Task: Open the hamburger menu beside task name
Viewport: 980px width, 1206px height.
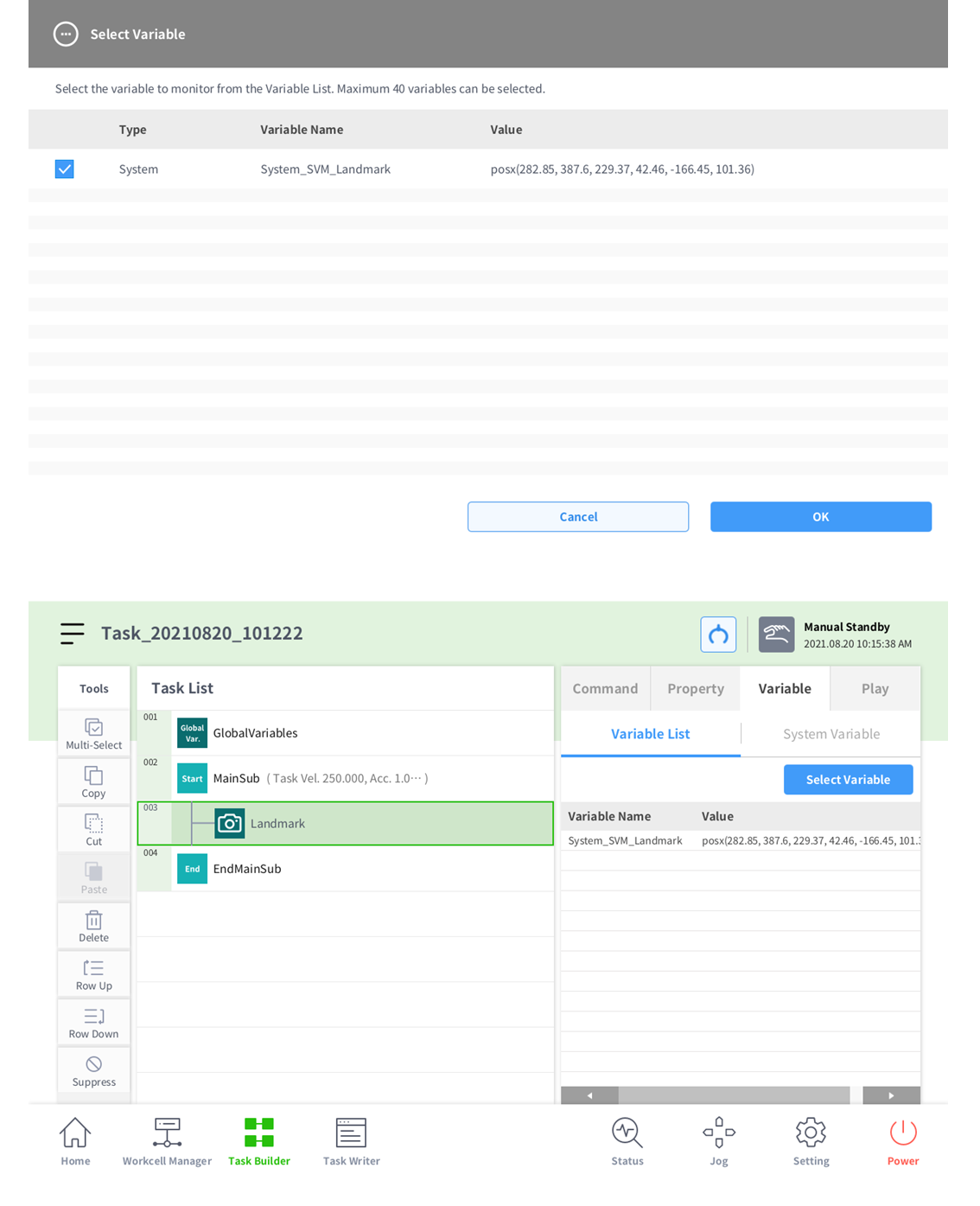Action: [x=73, y=634]
